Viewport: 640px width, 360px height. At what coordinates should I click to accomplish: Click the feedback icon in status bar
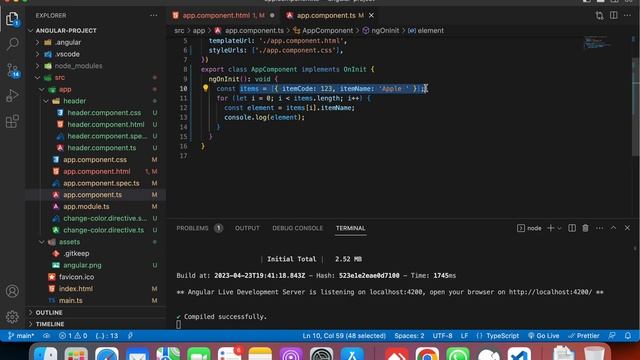tap(611, 336)
